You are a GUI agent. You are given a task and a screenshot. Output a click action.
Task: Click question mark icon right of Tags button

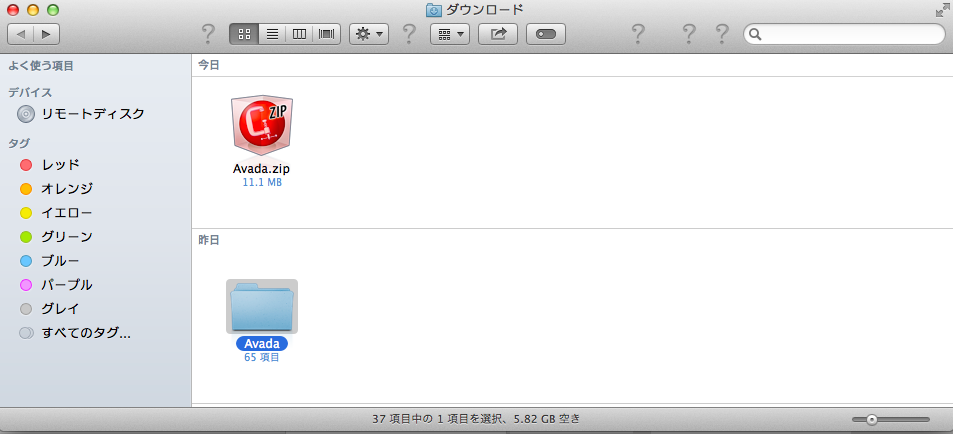click(x=638, y=34)
